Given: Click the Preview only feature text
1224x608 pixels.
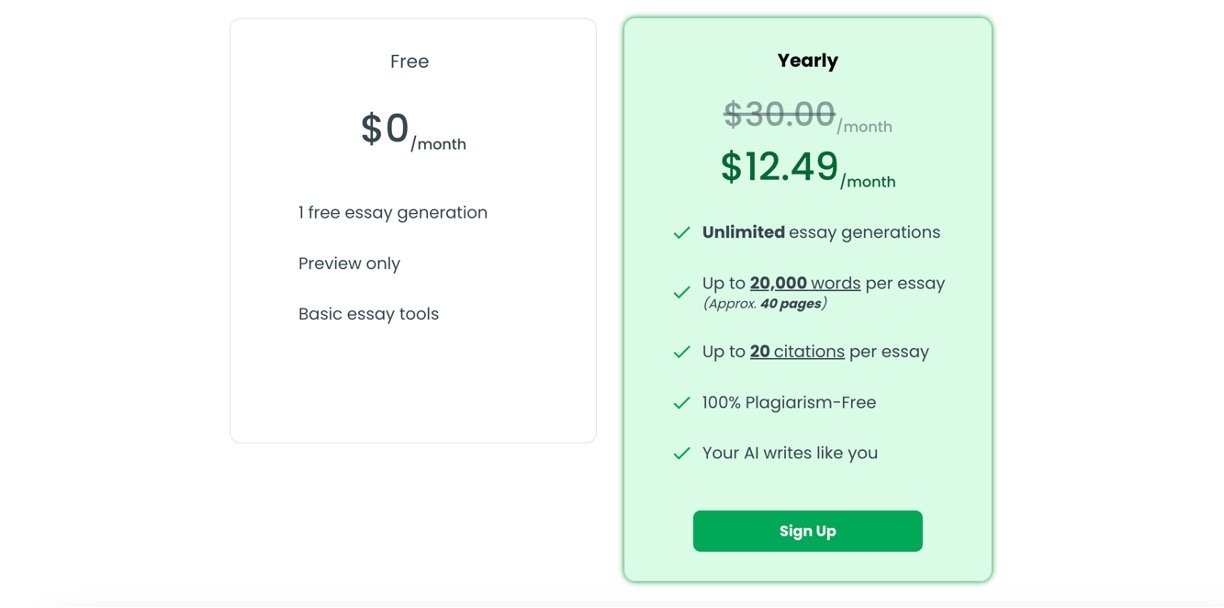Looking at the screenshot, I should (349, 264).
